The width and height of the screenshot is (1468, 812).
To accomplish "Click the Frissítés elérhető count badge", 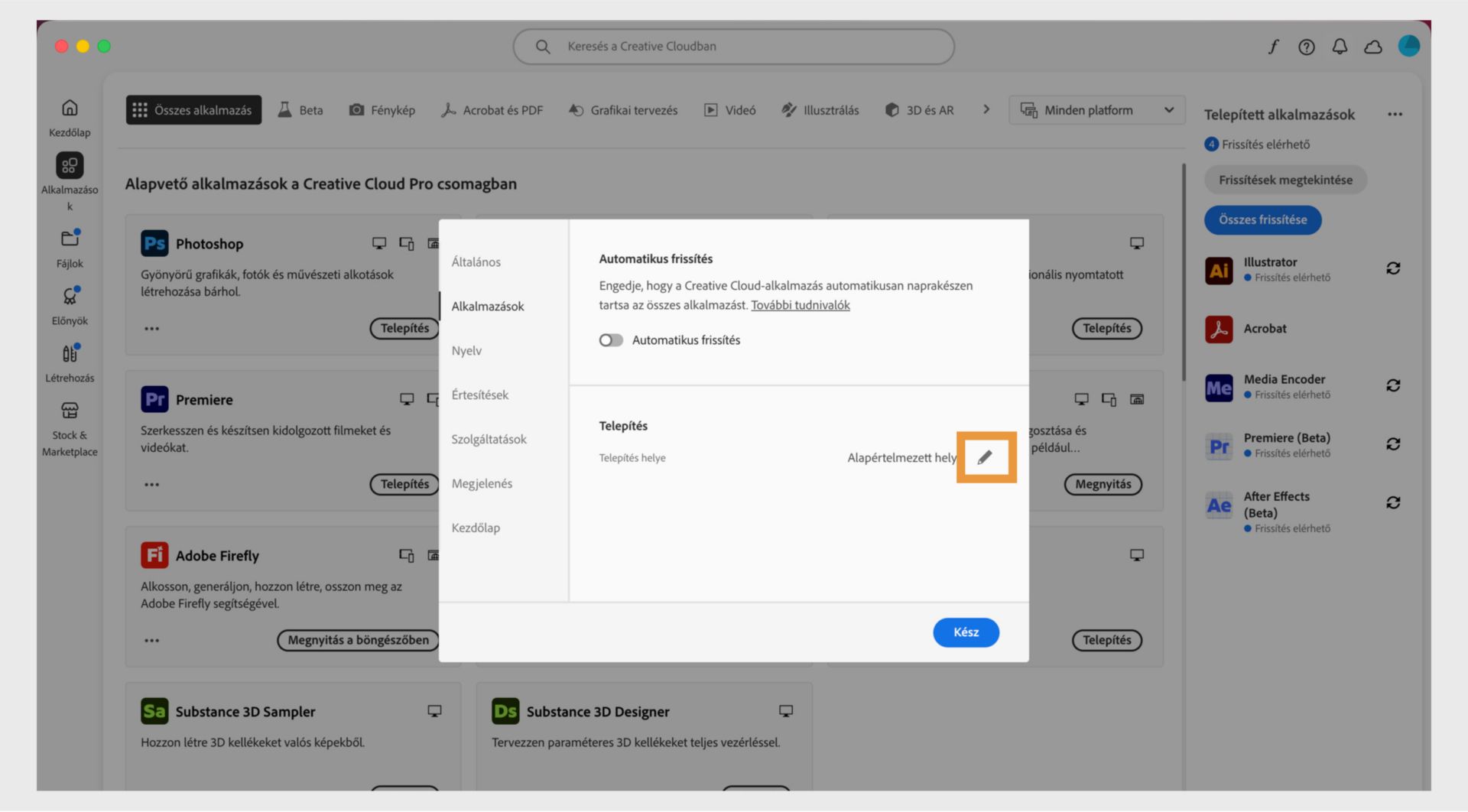I will click(x=1211, y=144).
